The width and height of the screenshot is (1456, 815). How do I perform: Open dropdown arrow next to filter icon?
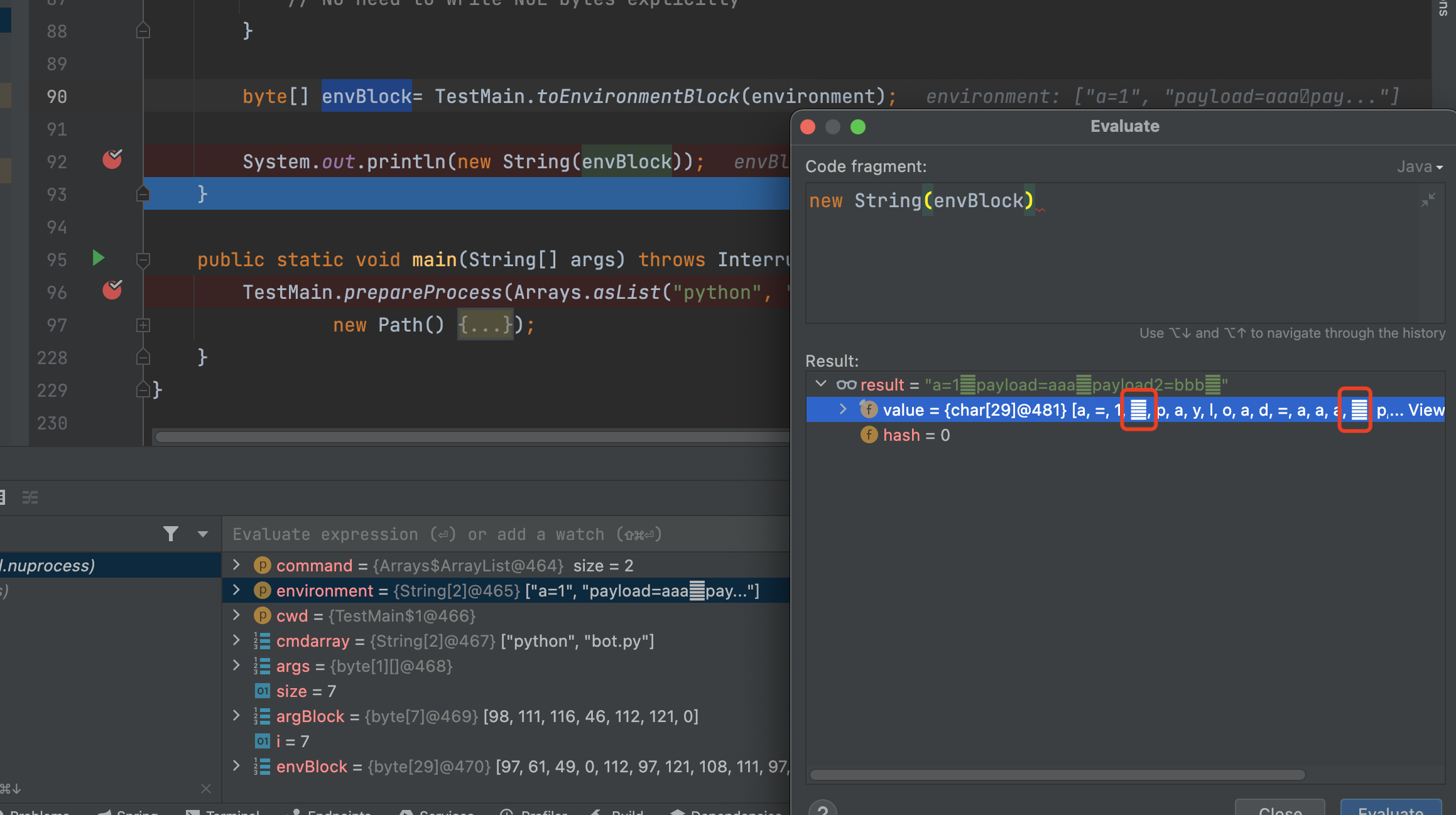tap(202, 534)
